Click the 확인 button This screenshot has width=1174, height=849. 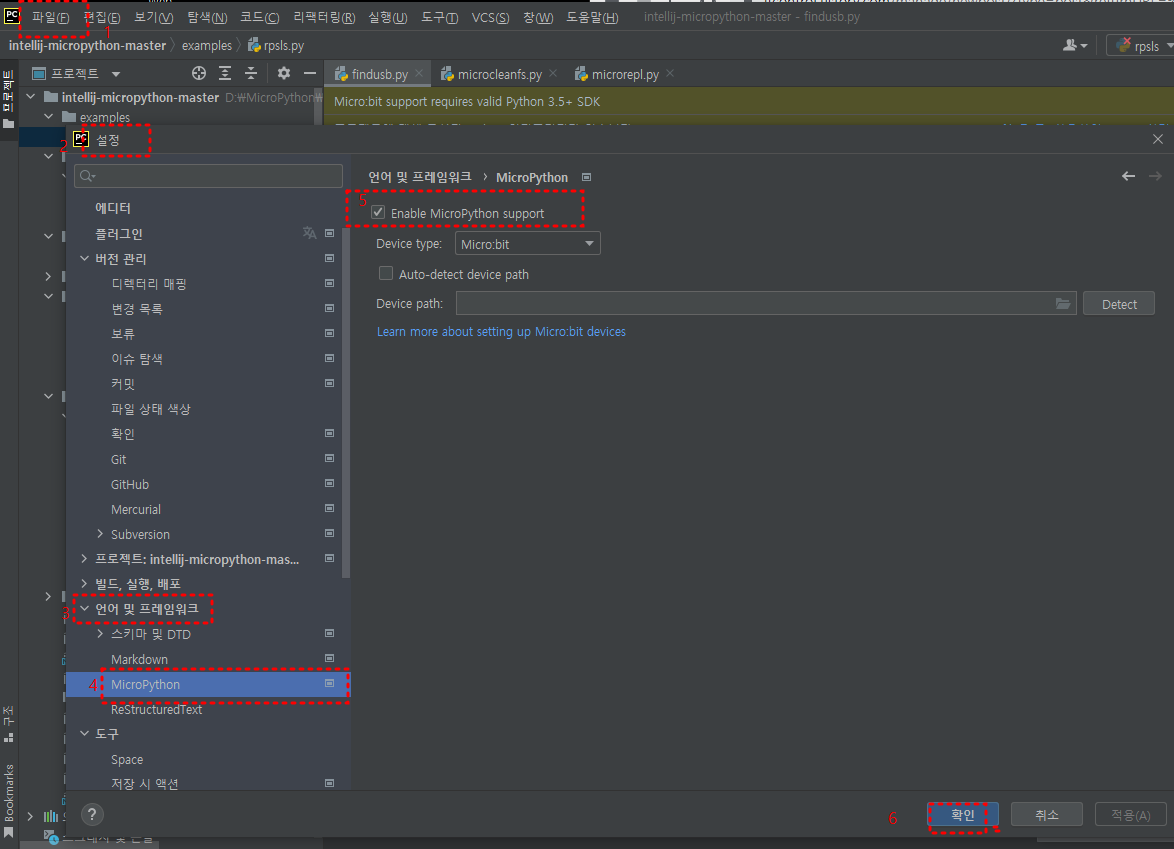(963, 815)
